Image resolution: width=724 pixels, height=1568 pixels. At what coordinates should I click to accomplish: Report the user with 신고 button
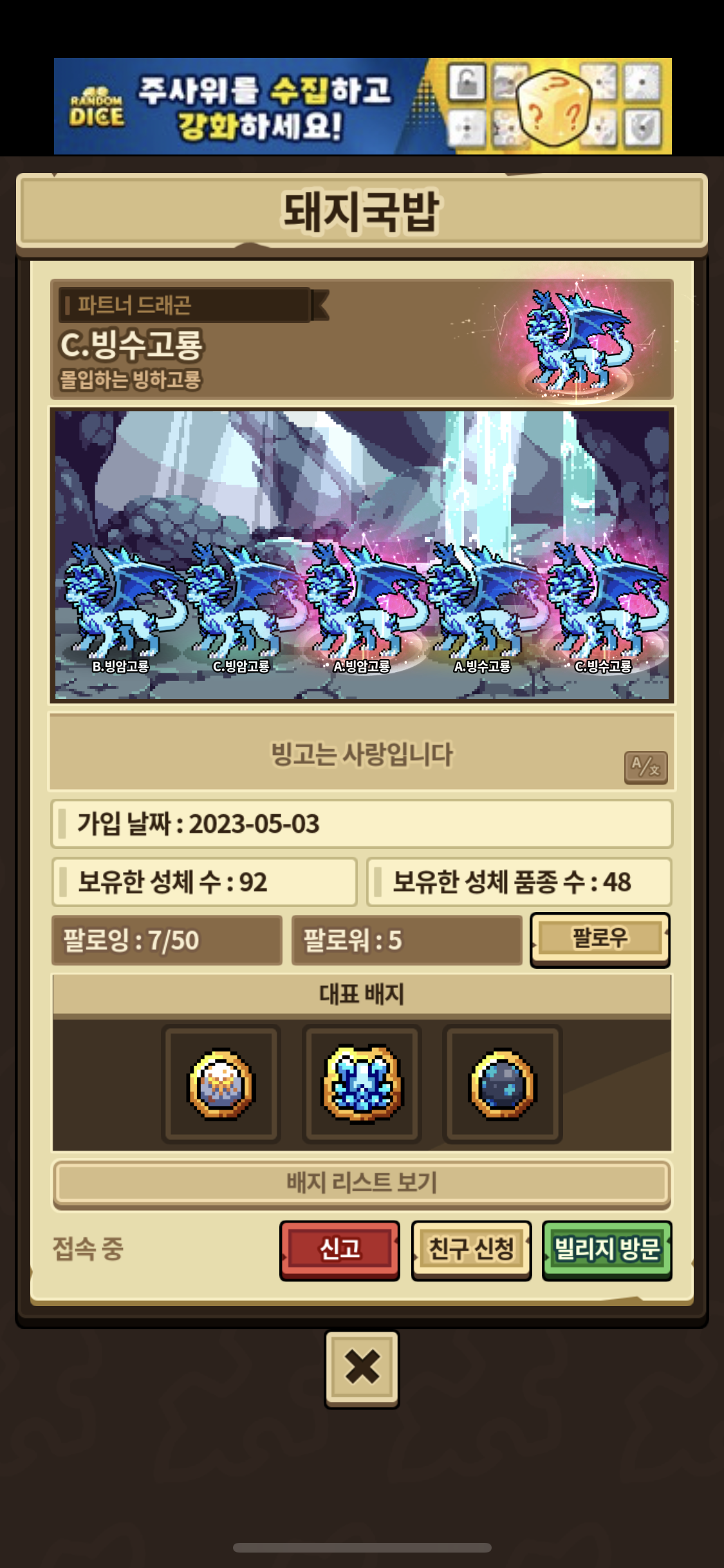pyautogui.click(x=340, y=1249)
